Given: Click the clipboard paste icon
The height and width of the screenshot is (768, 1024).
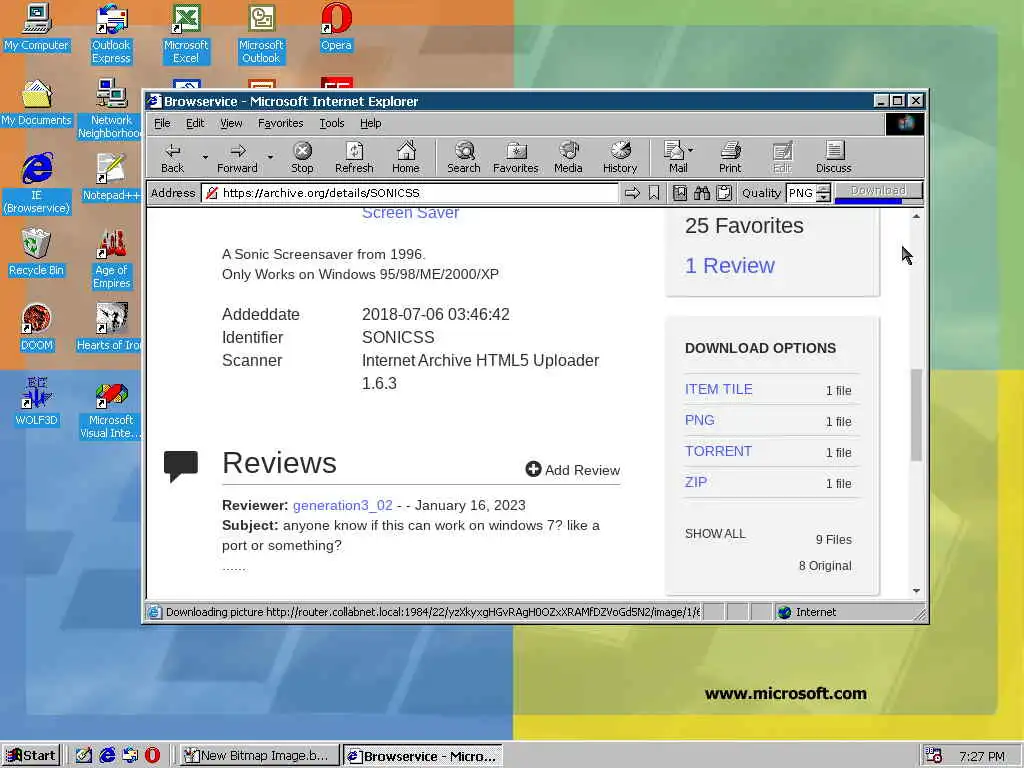Looking at the screenshot, I should 724,193.
